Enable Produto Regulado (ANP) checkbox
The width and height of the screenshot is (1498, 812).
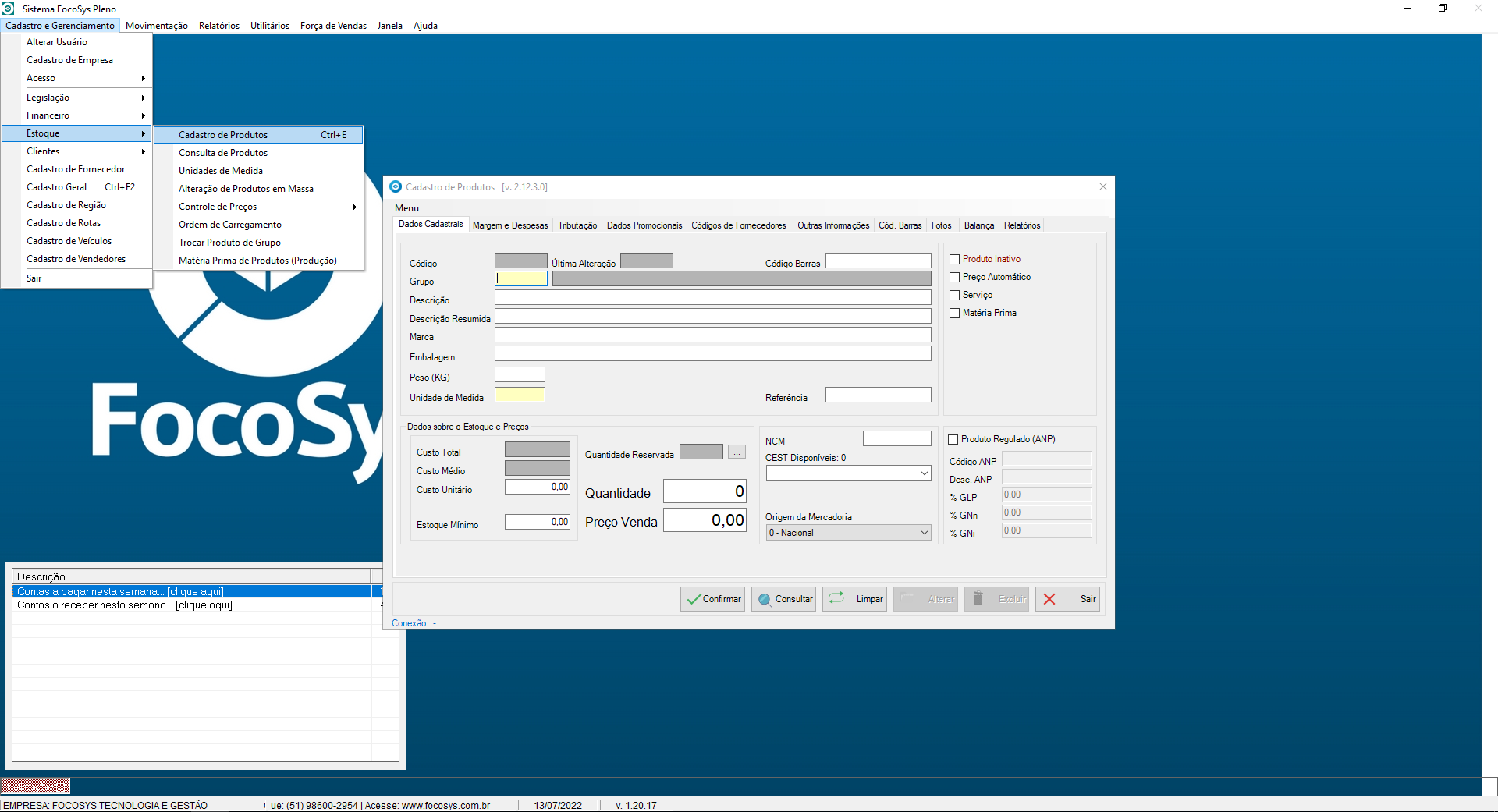point(953,439)
